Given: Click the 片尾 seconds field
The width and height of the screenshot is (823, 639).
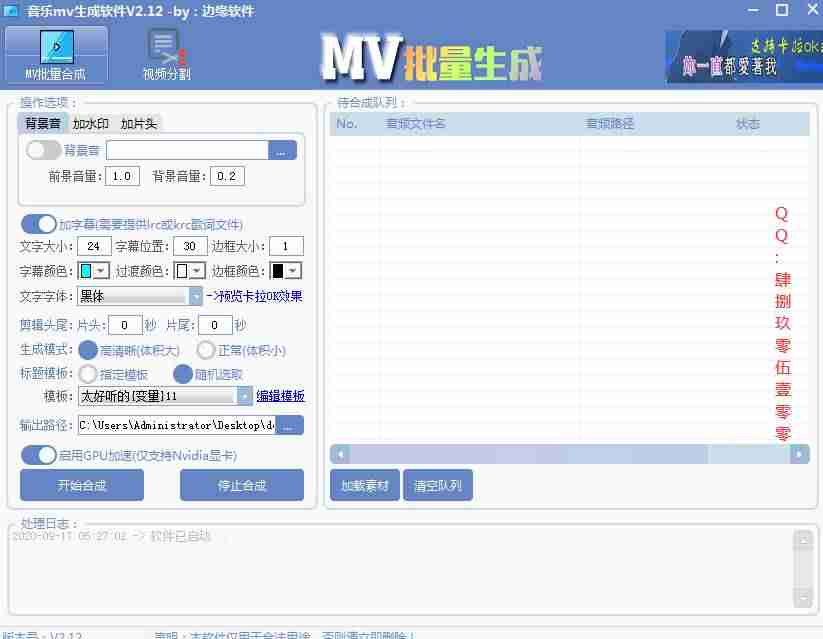Looking at the screenshot, I should pos(215,325).
